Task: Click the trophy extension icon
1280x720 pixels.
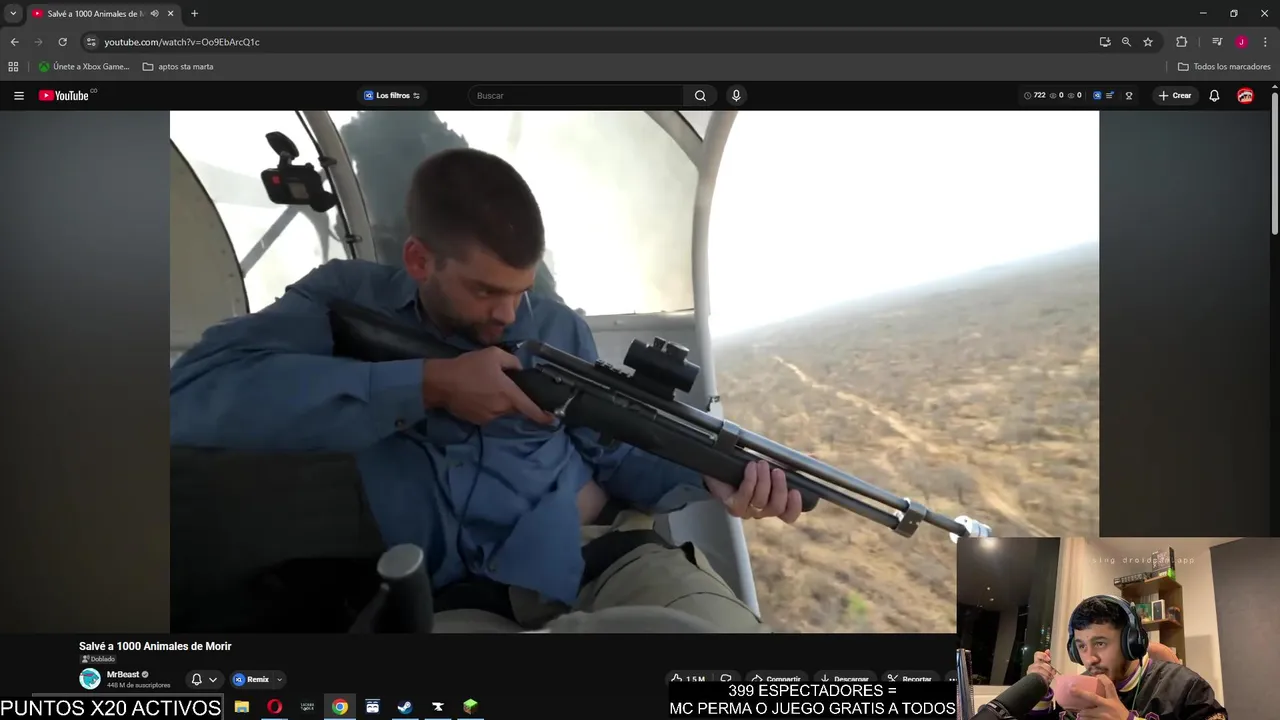Action: [x=1129, y=96]
